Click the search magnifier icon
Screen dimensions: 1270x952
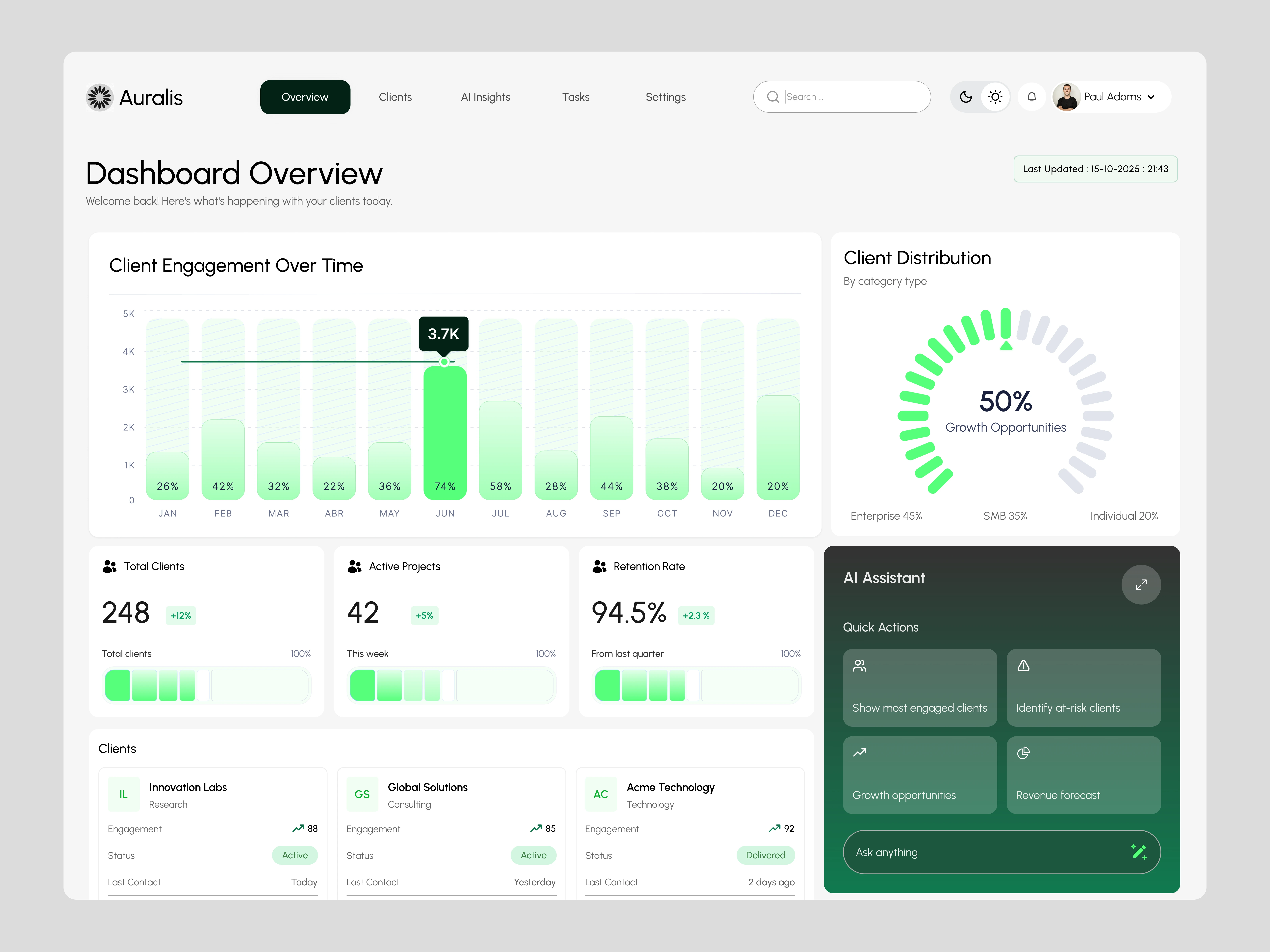[x=773, y=97]
